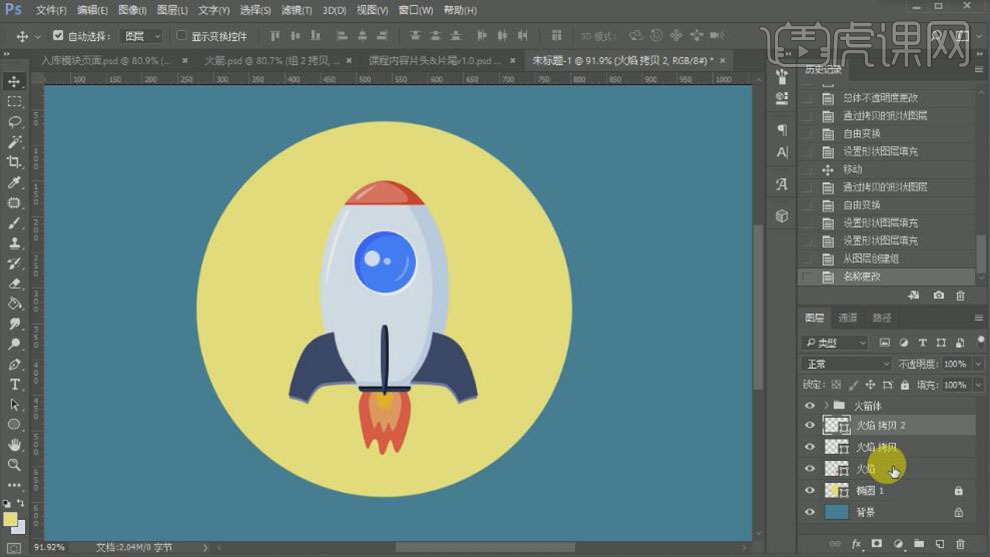Create a new snapshot with the History camera icon
This screenshot has width=990, height=557.
coord(938,295)
